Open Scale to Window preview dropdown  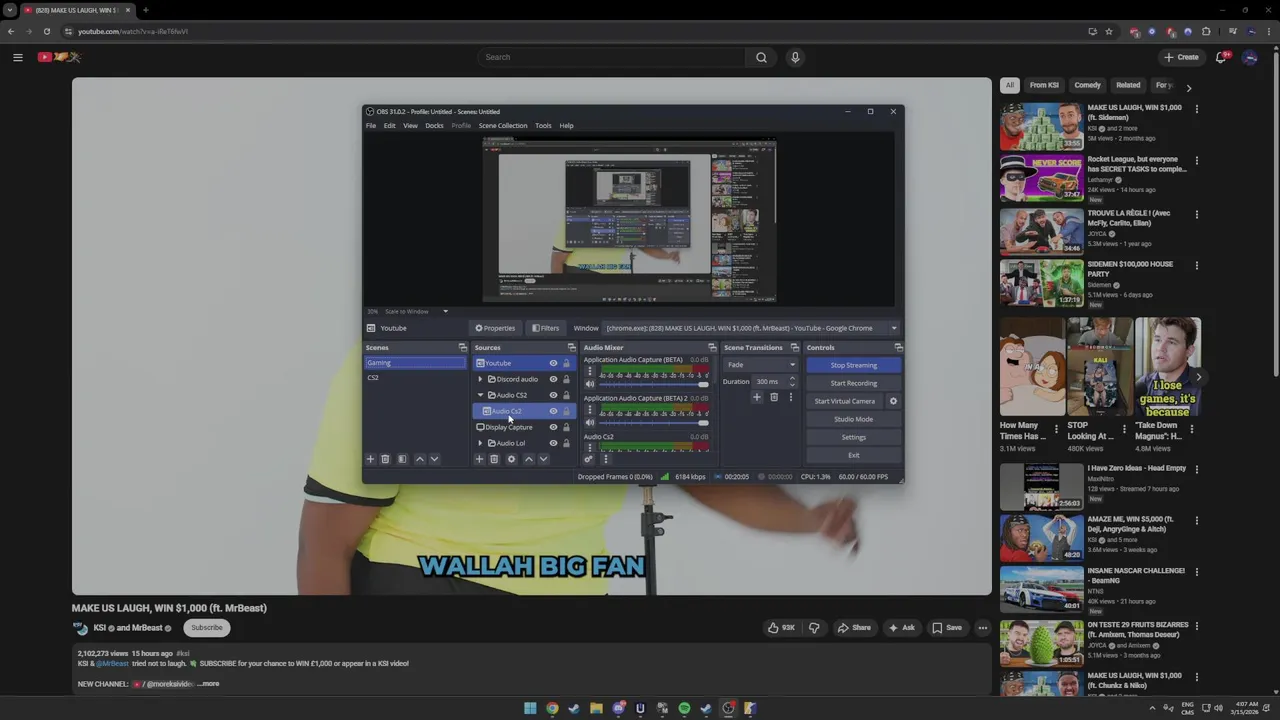[417, 311]
